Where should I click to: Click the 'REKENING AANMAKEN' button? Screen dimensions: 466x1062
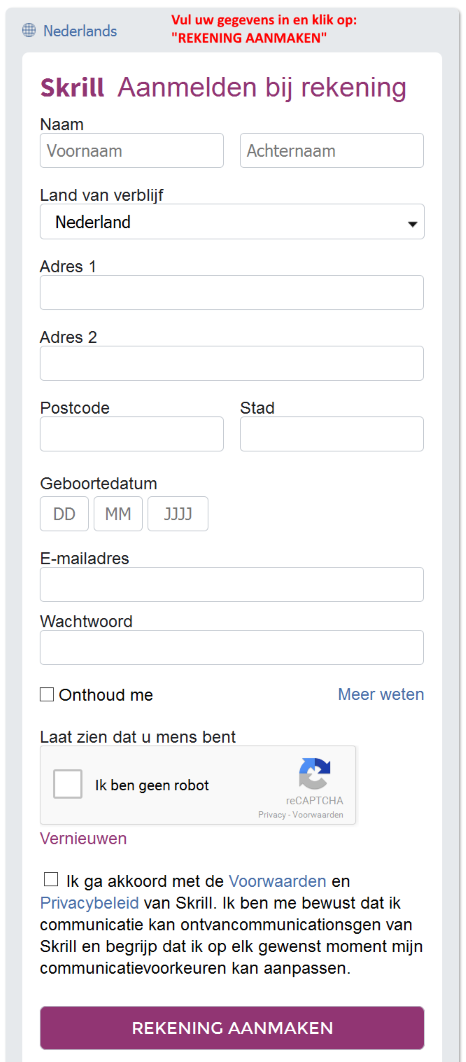pos(232,1027)
